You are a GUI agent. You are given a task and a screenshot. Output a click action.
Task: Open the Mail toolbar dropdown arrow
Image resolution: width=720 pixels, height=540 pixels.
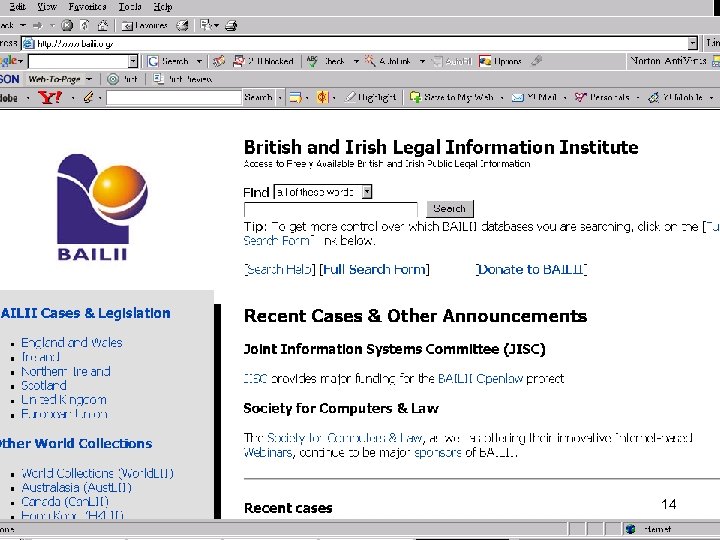[x=216, y=25]
